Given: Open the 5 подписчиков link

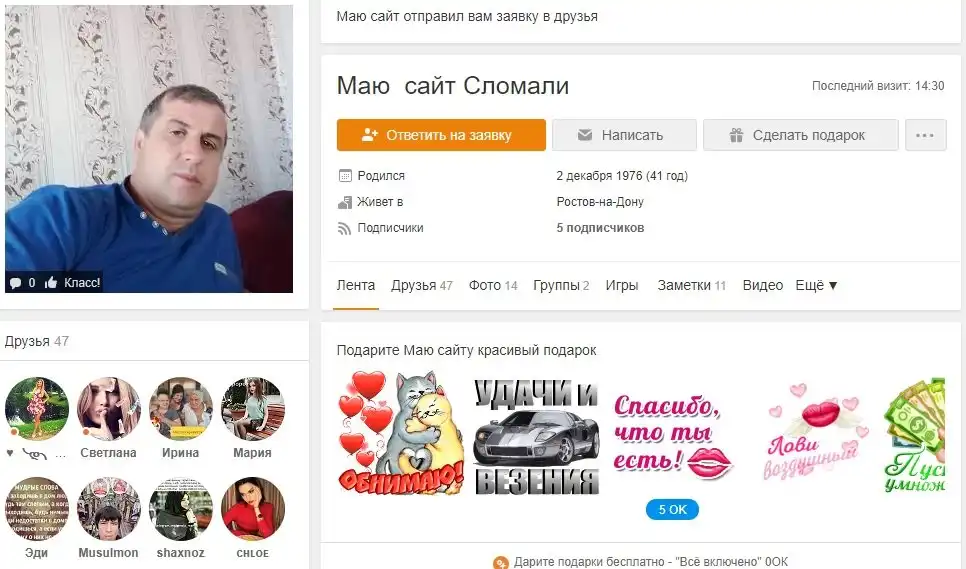Looking at the screenshot, I should click(x=600, y=228).
